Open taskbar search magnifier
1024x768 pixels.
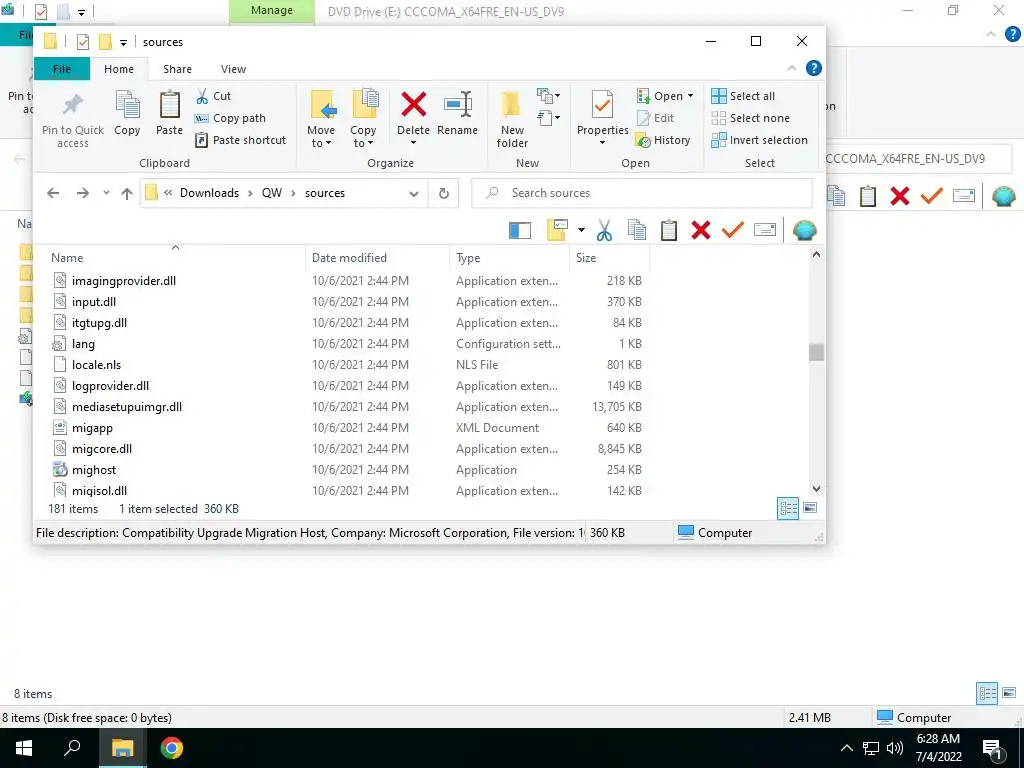[72, 748]
